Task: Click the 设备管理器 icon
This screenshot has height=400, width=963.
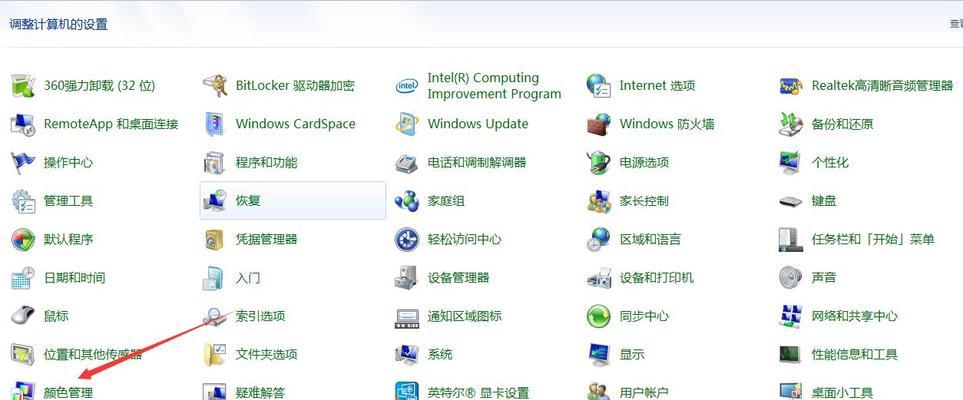Action: [x=407, y=278]
